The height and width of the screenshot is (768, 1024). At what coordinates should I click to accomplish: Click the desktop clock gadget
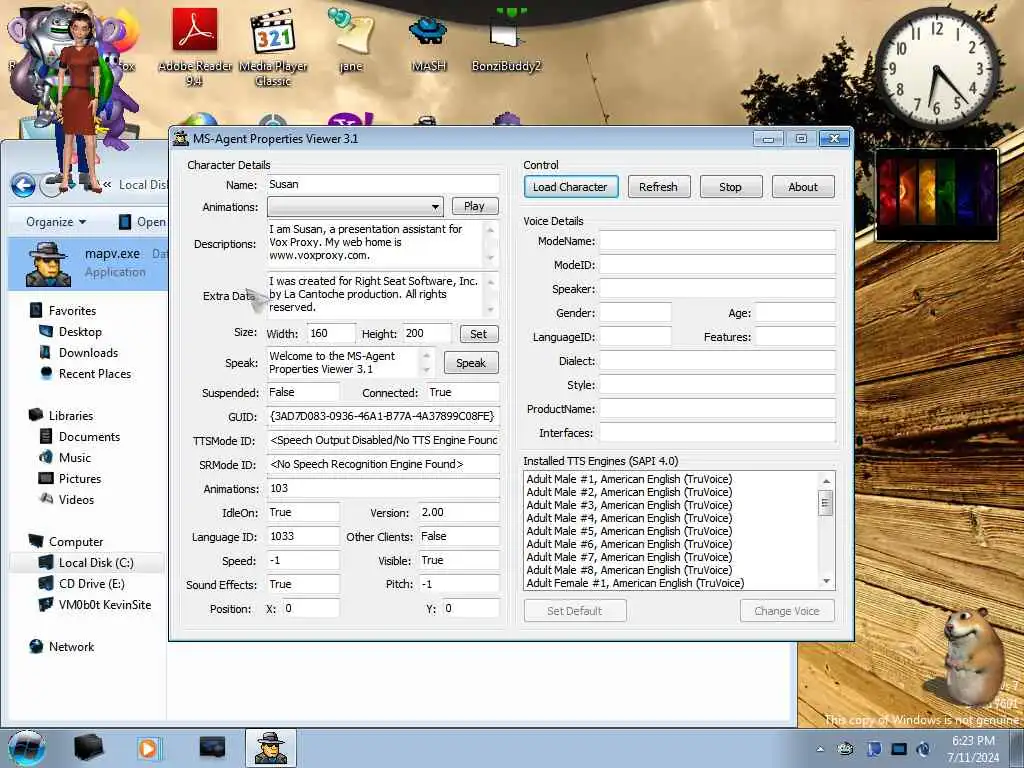point(936,68)
